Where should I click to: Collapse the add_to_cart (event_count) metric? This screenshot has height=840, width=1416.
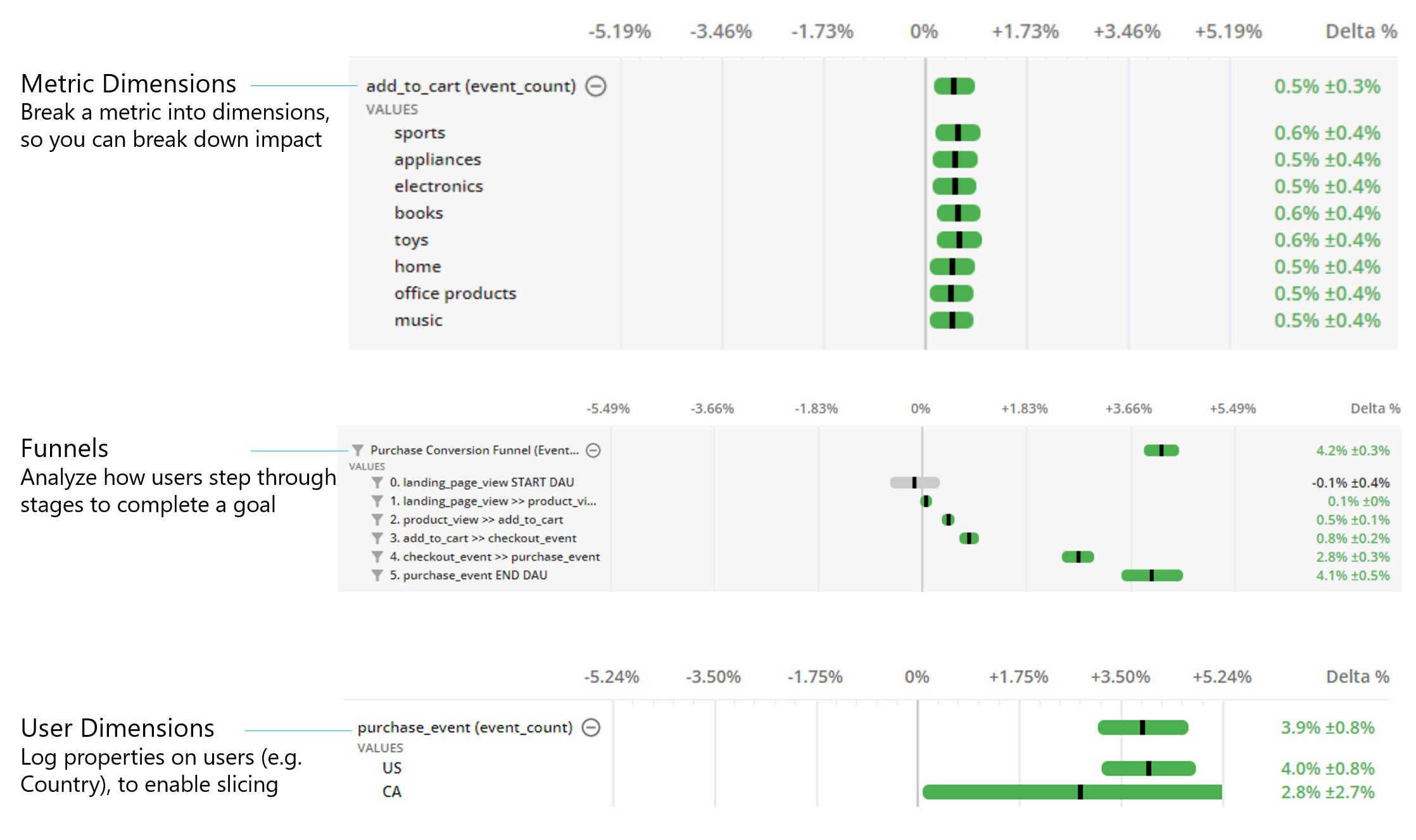point(595,86)
